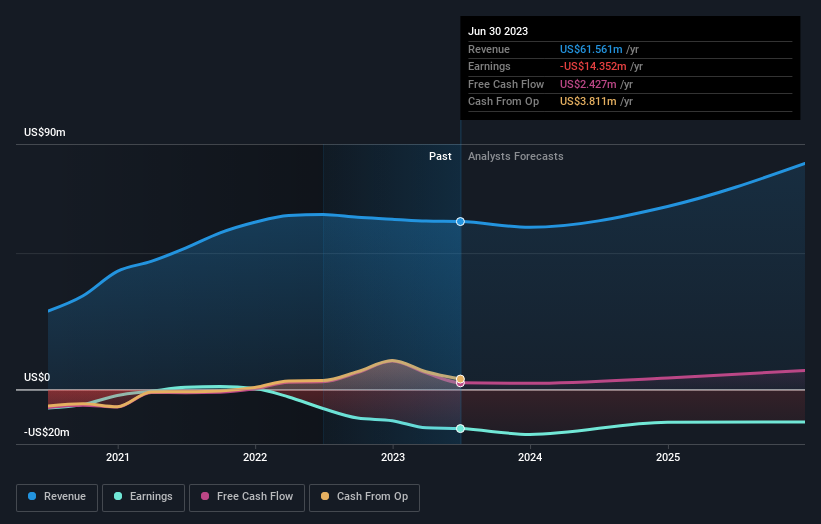
Task: Click the Past label on chart
Action: (x=440, y=157)
